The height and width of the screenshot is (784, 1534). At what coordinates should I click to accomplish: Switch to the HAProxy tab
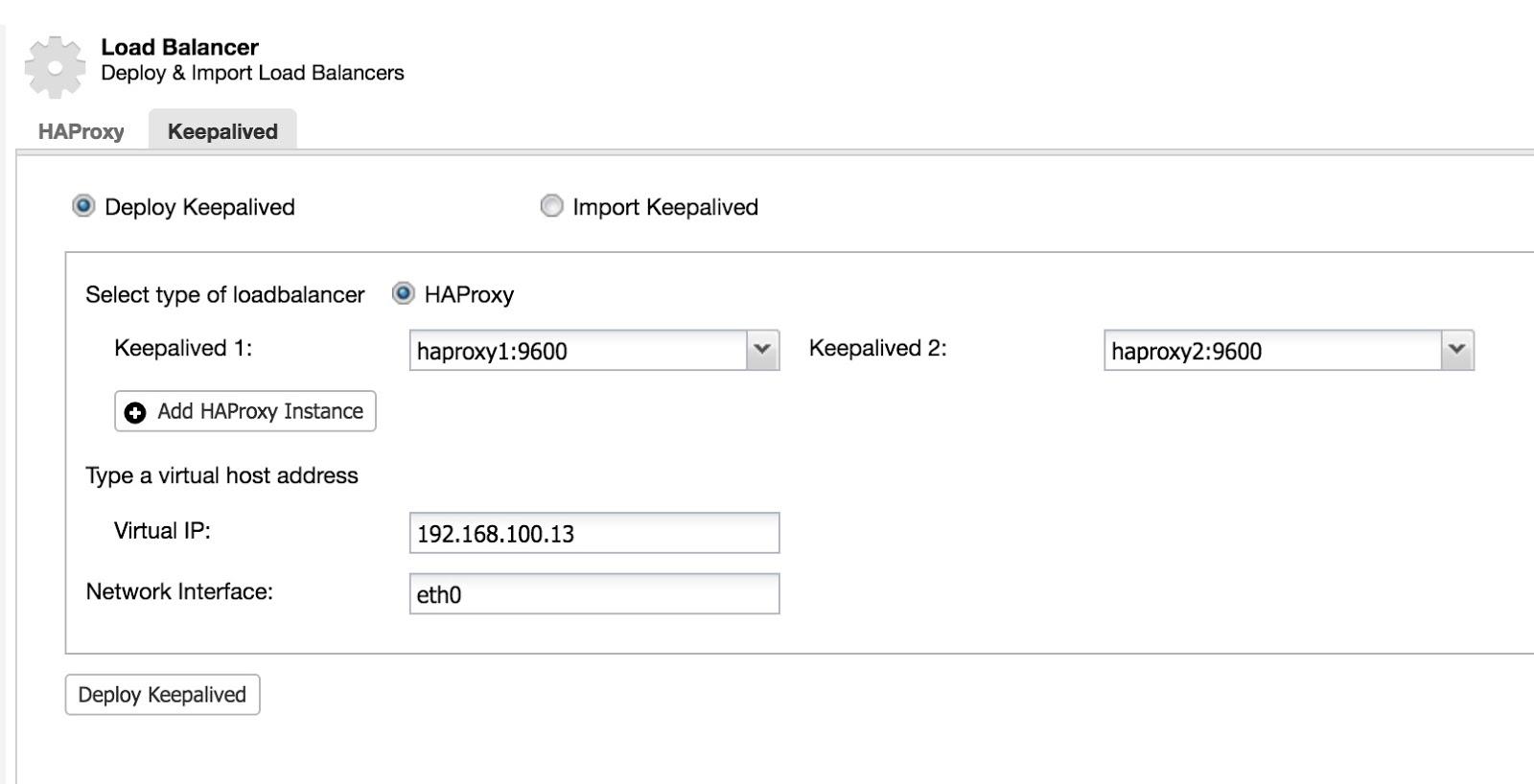point(81,131)
